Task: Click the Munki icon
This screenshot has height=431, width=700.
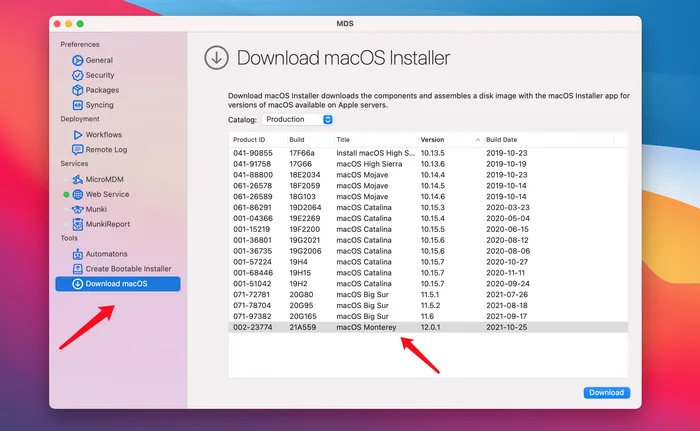Action: pyautogui.click(x=78, y=209)
